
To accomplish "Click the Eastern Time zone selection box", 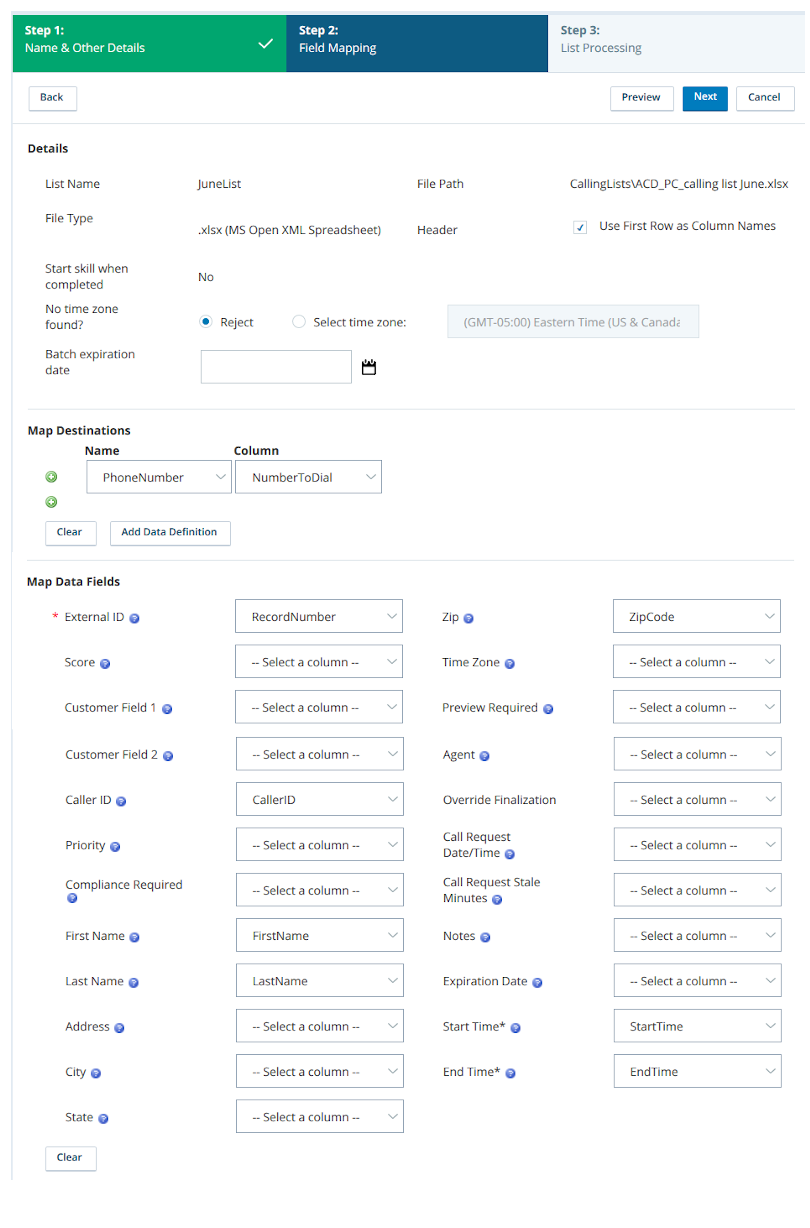I will (x=573, y=322).
